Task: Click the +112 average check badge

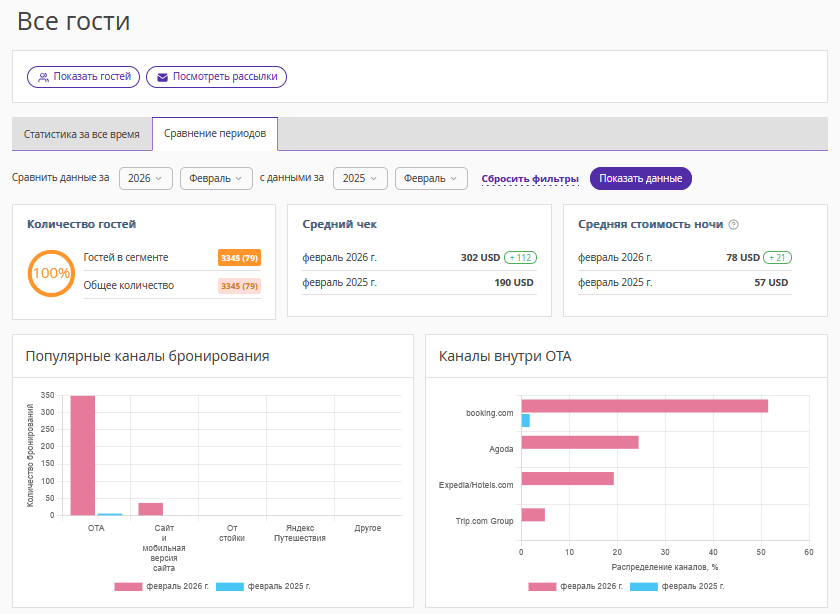Action: [x=520, y=257]
